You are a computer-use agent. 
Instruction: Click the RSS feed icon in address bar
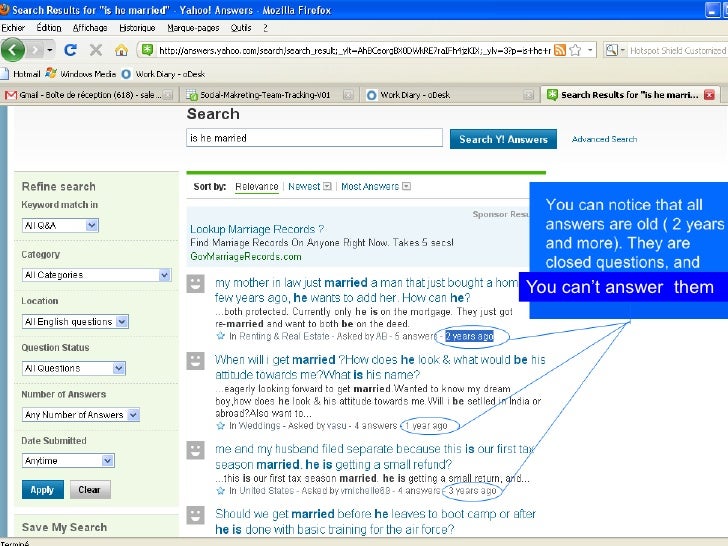[x=560, y=50]
